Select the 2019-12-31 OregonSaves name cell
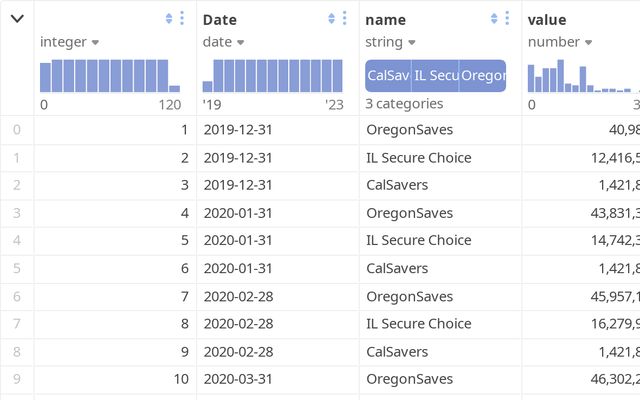The height and width of the screenshot is (400, 640). coord(410,130)
